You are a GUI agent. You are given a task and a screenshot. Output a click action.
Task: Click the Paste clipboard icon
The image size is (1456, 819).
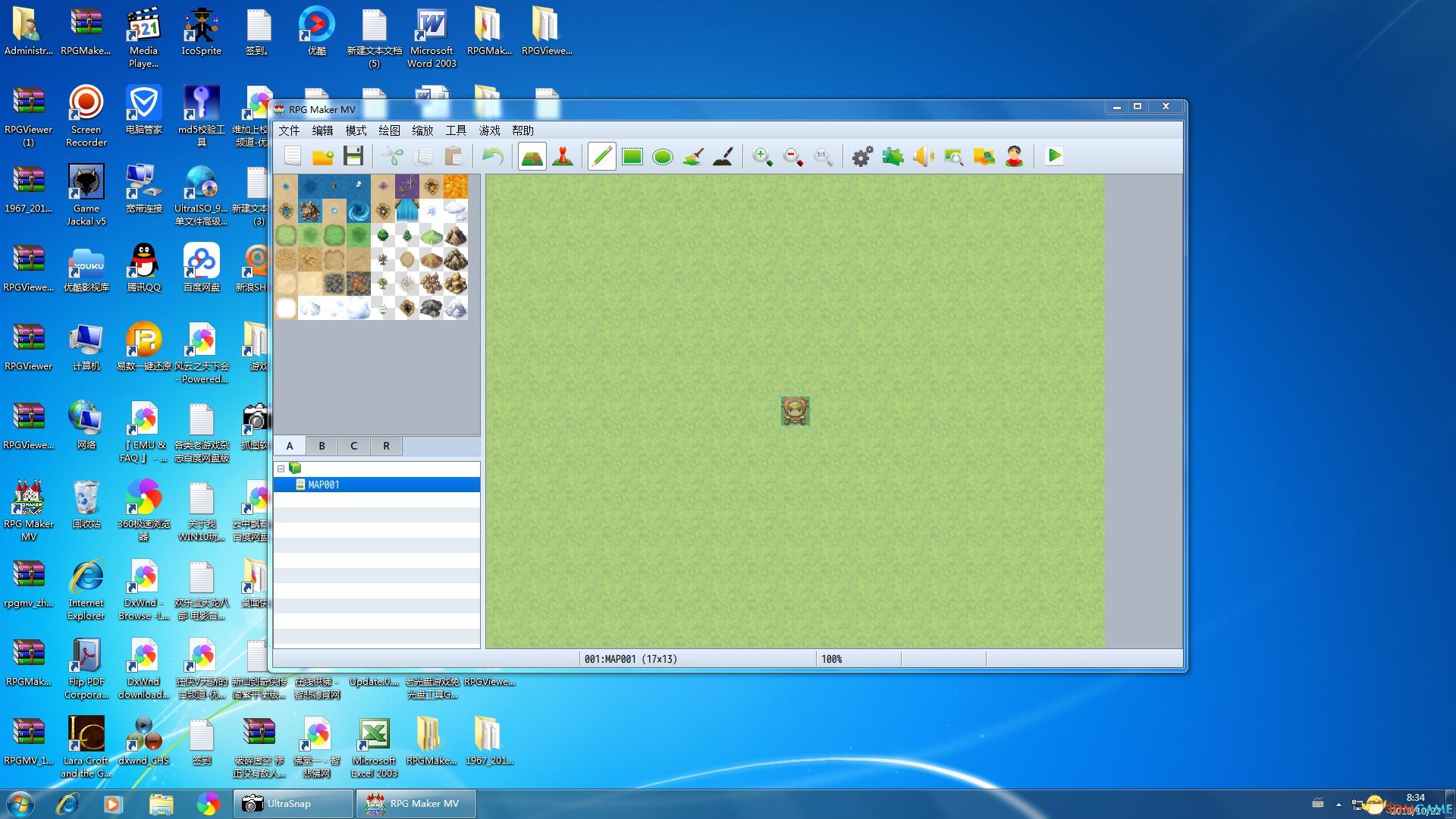[x=453, y=156]
